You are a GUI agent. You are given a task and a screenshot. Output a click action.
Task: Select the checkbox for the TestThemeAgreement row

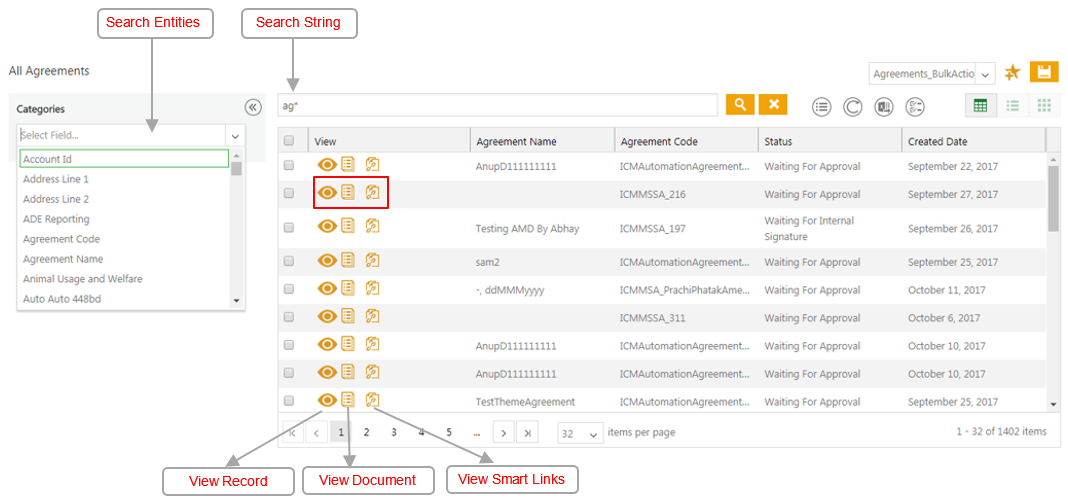[x=289, y=401]
